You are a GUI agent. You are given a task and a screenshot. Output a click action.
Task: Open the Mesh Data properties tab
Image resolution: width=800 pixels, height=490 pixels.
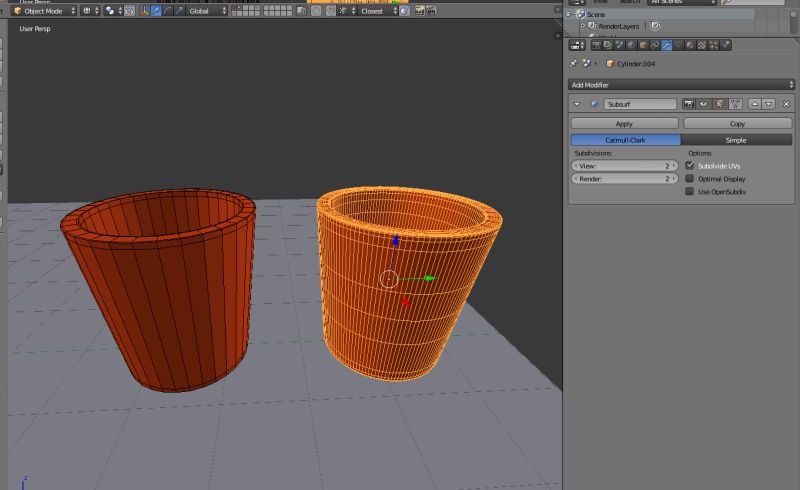click(x=678, y=45)
